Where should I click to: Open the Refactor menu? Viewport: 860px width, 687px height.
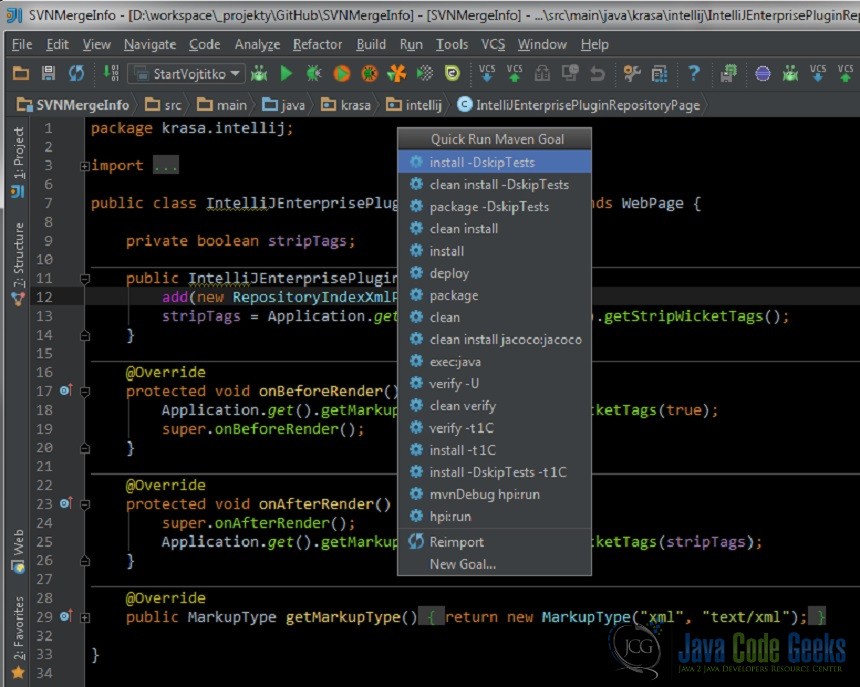pyautogui.click(x=317, y=44)
